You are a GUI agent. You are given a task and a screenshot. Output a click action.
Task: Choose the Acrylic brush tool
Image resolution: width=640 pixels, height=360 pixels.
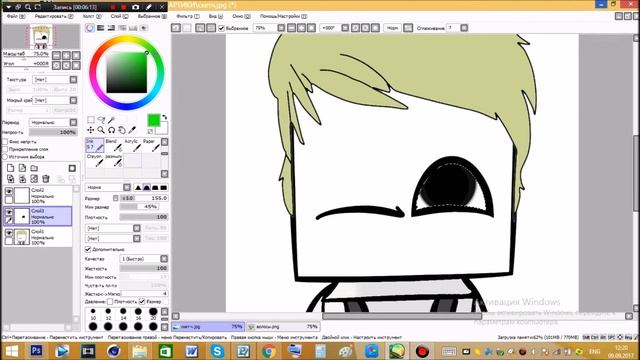pyautogui.click(x=132, y=145)
